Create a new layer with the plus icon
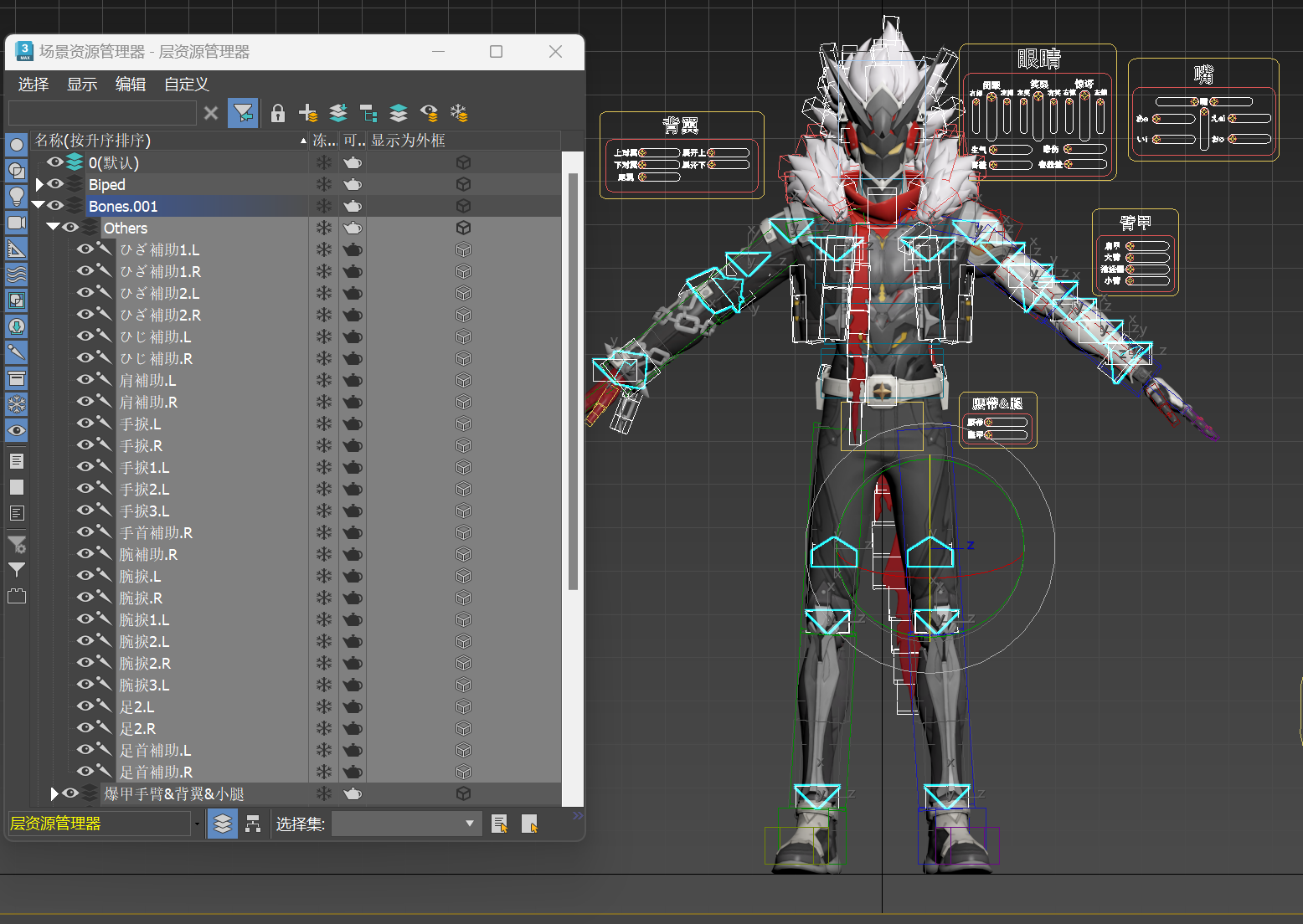This screenshot has height=924, width=1303. (308, 113)
